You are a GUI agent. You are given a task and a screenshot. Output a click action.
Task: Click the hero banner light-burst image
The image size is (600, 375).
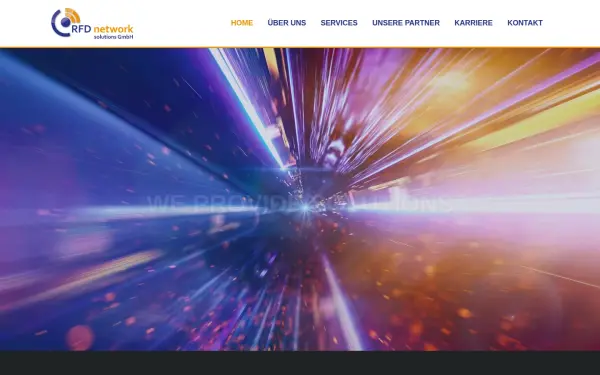(300, 199)
